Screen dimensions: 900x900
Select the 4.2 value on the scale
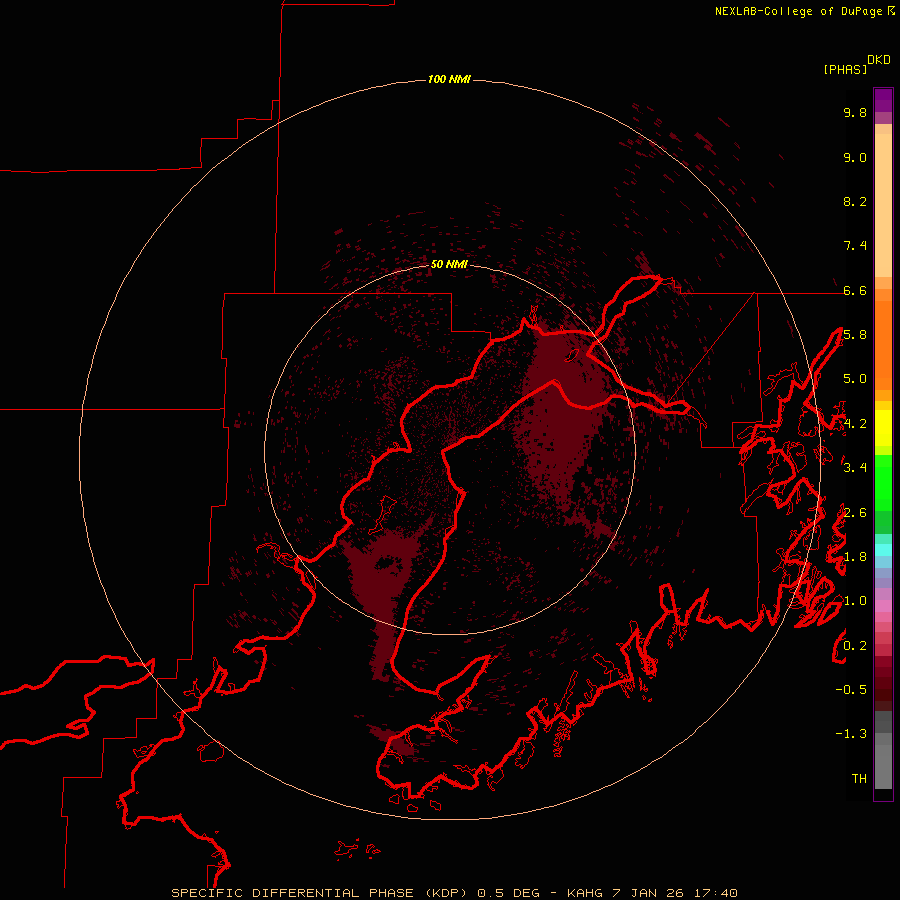pos(855,424)
